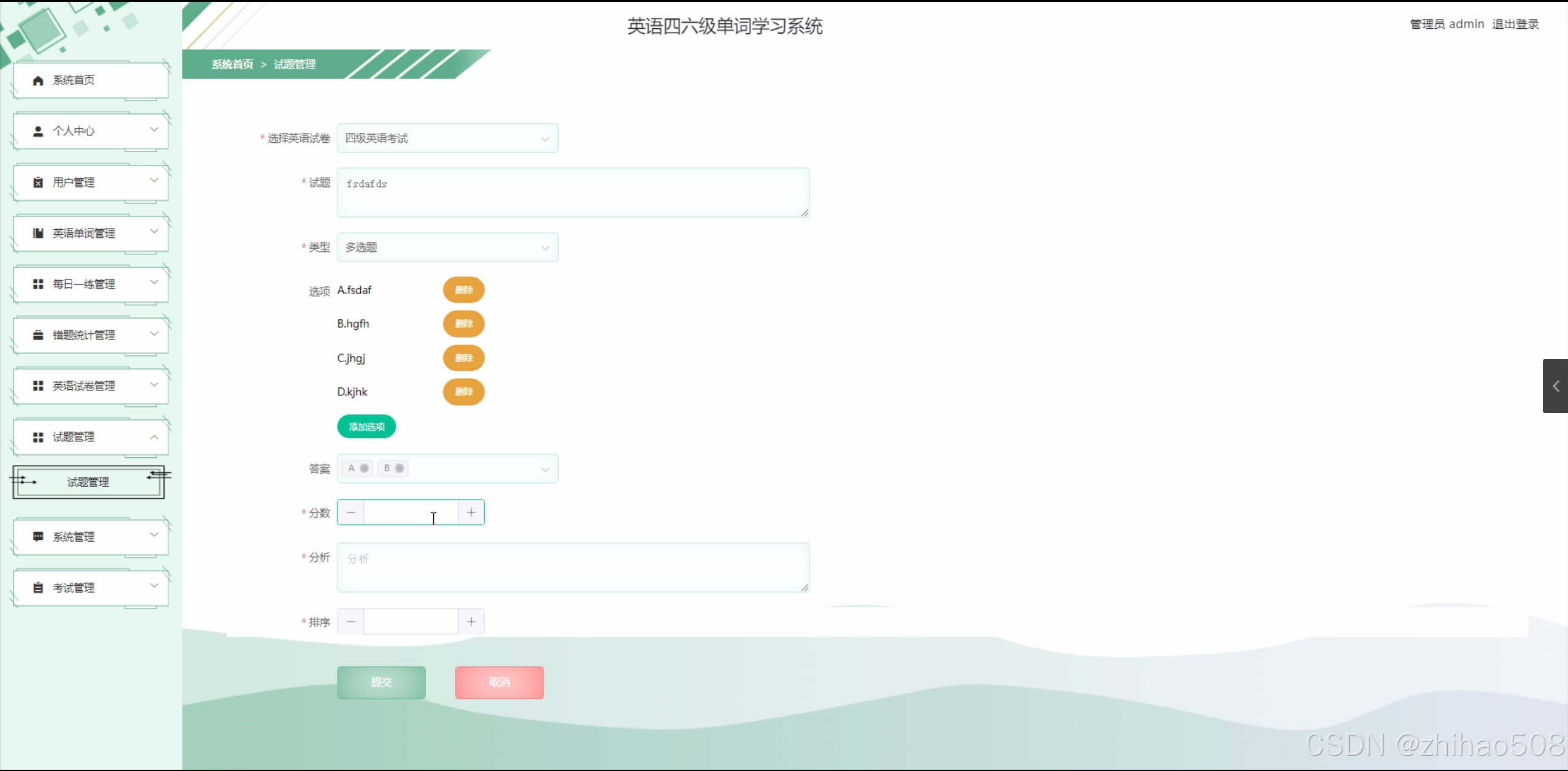
Task: Open the 四级英语考试 exam dropdown
Action: (x=447, y=138)
